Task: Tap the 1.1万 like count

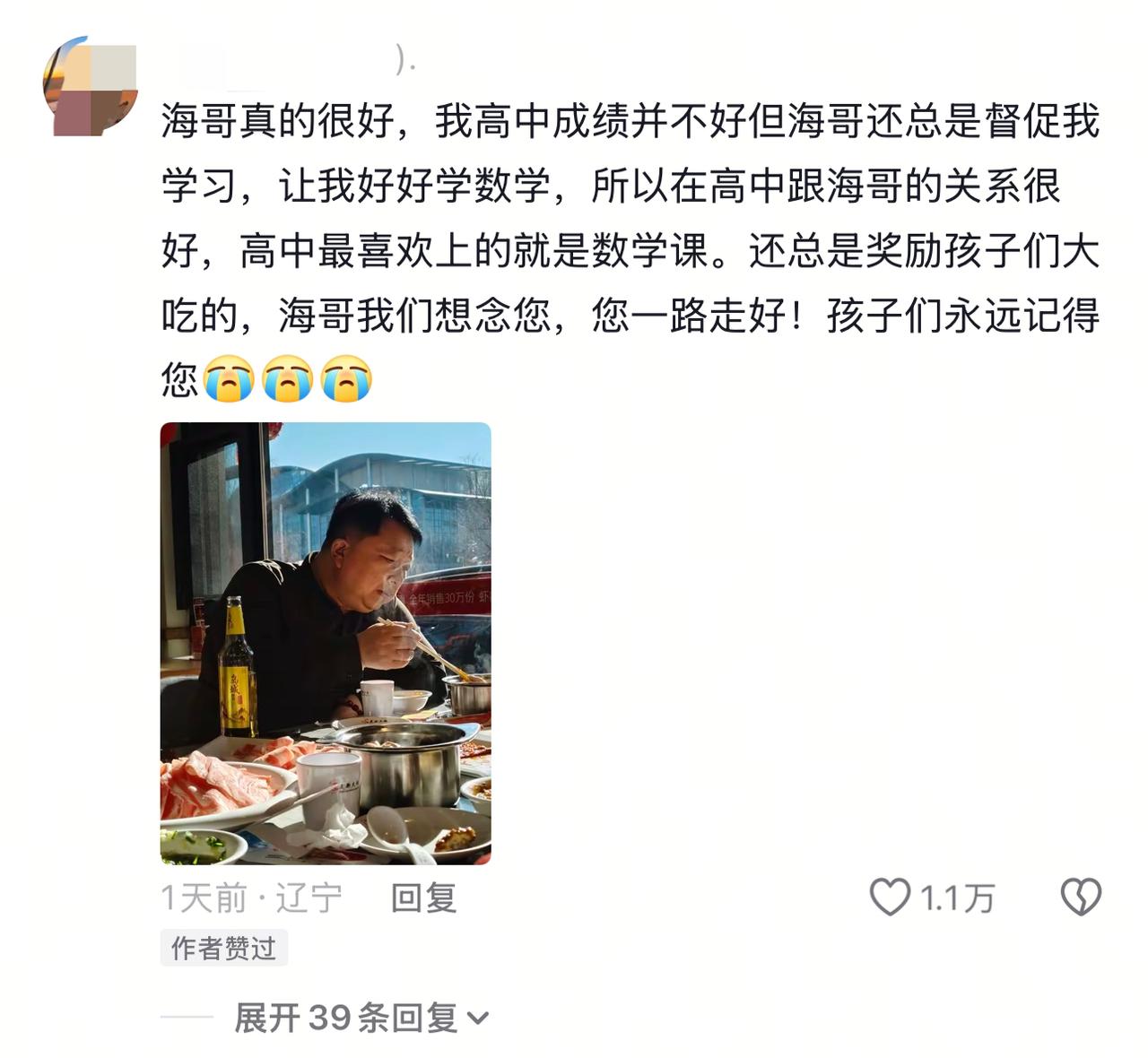Action: [x=958, y=898]
